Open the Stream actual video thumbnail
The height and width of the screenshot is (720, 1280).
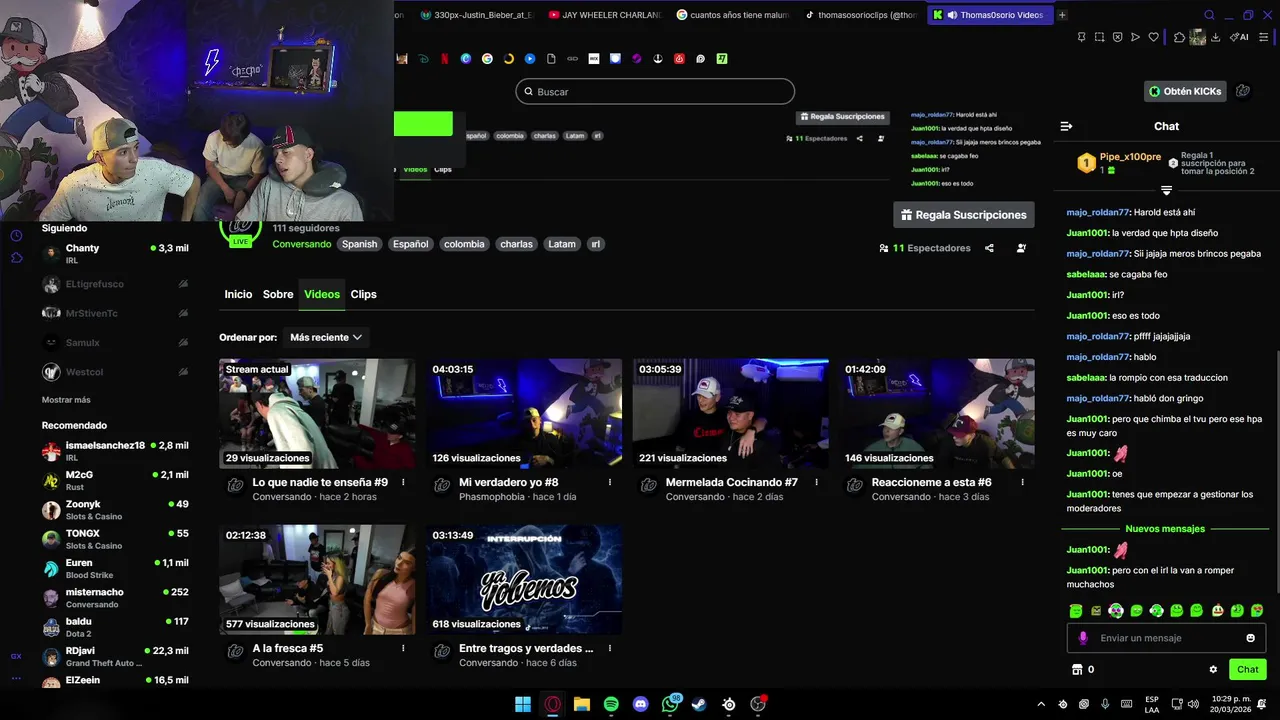[317, 414]
